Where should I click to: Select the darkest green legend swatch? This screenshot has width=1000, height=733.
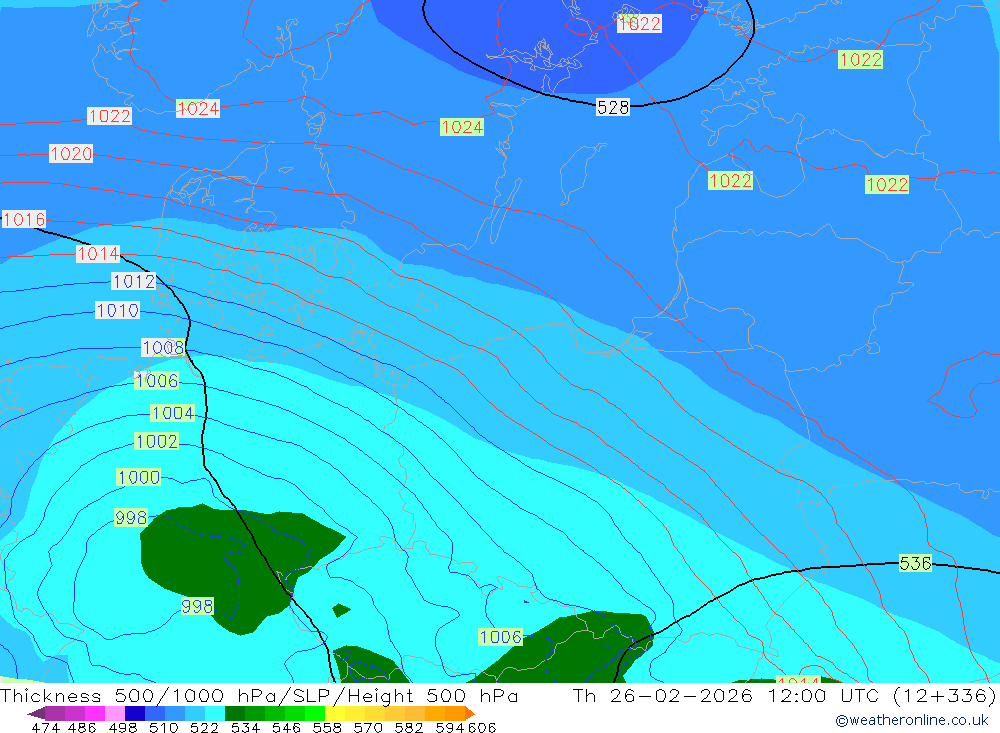(235, 713)
